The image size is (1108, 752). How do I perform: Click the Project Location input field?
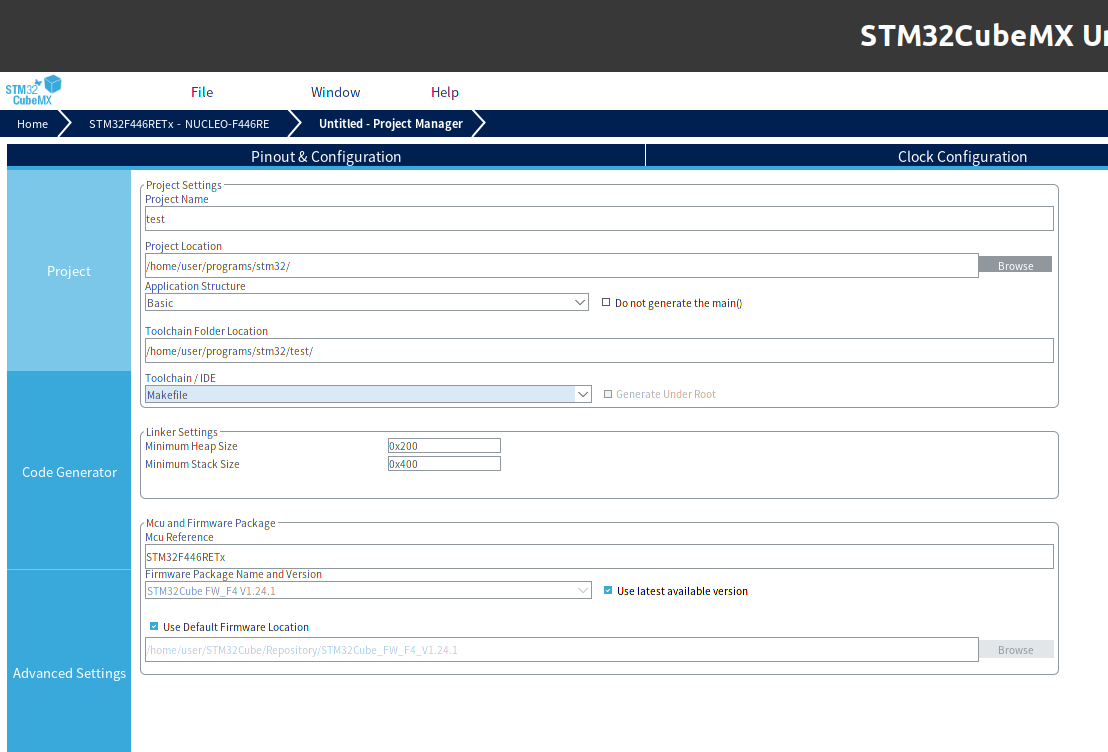coord(562,266)
